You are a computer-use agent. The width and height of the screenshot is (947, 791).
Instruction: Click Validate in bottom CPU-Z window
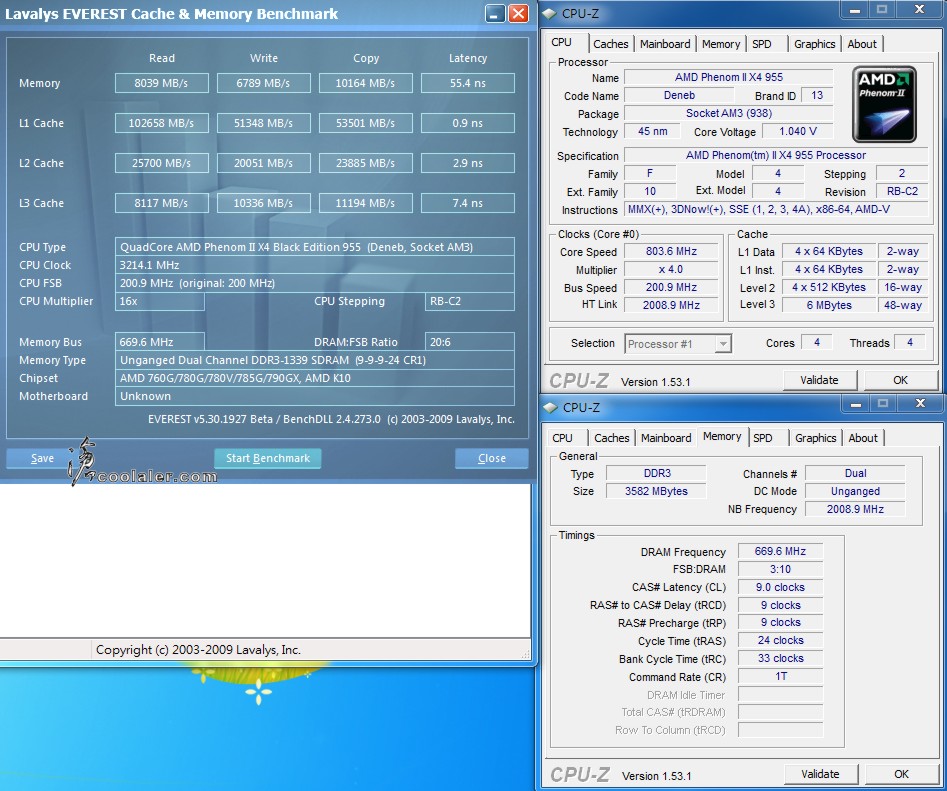pyautogui.click(x=820, y=774)
